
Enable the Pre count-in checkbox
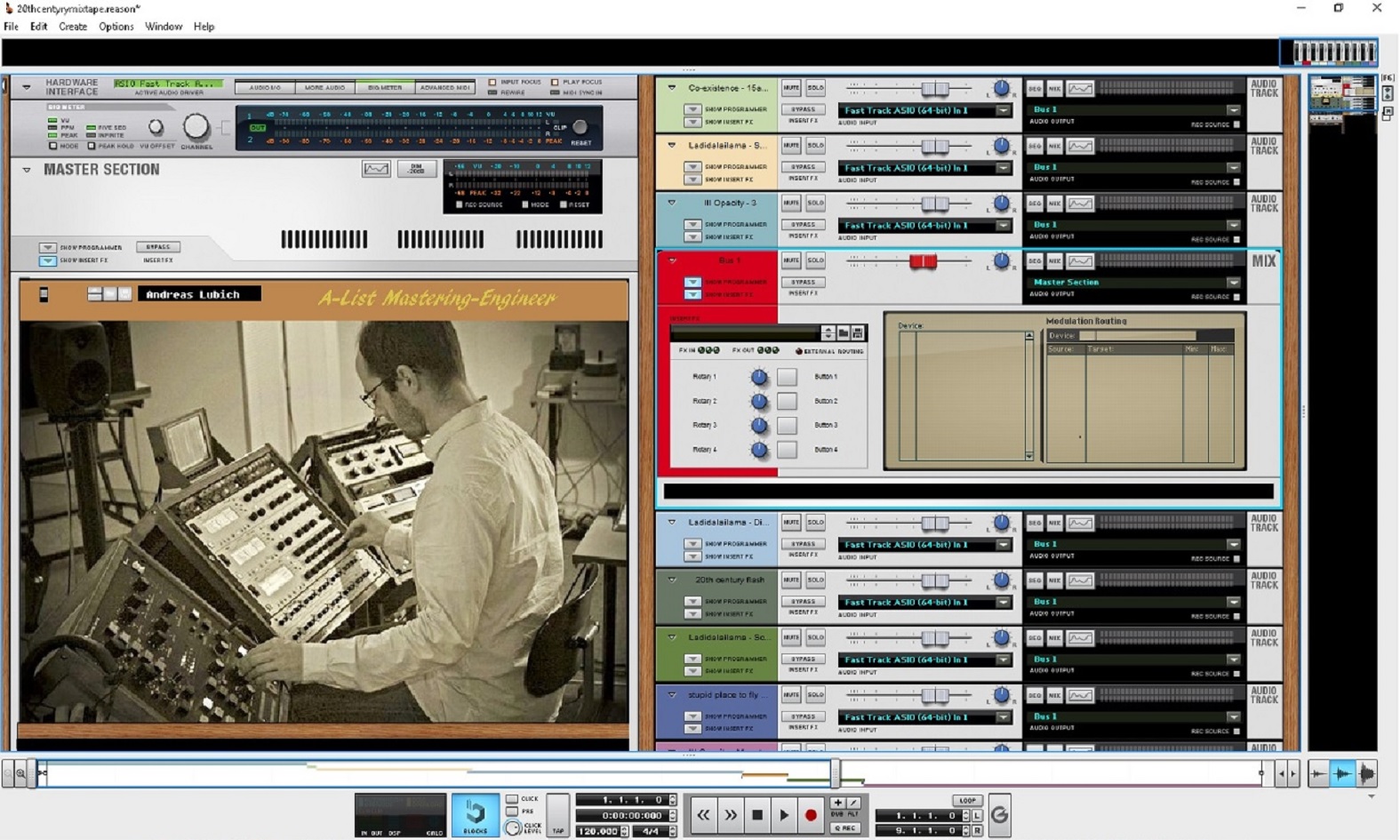pyautogui.click(x=512, y=811)
